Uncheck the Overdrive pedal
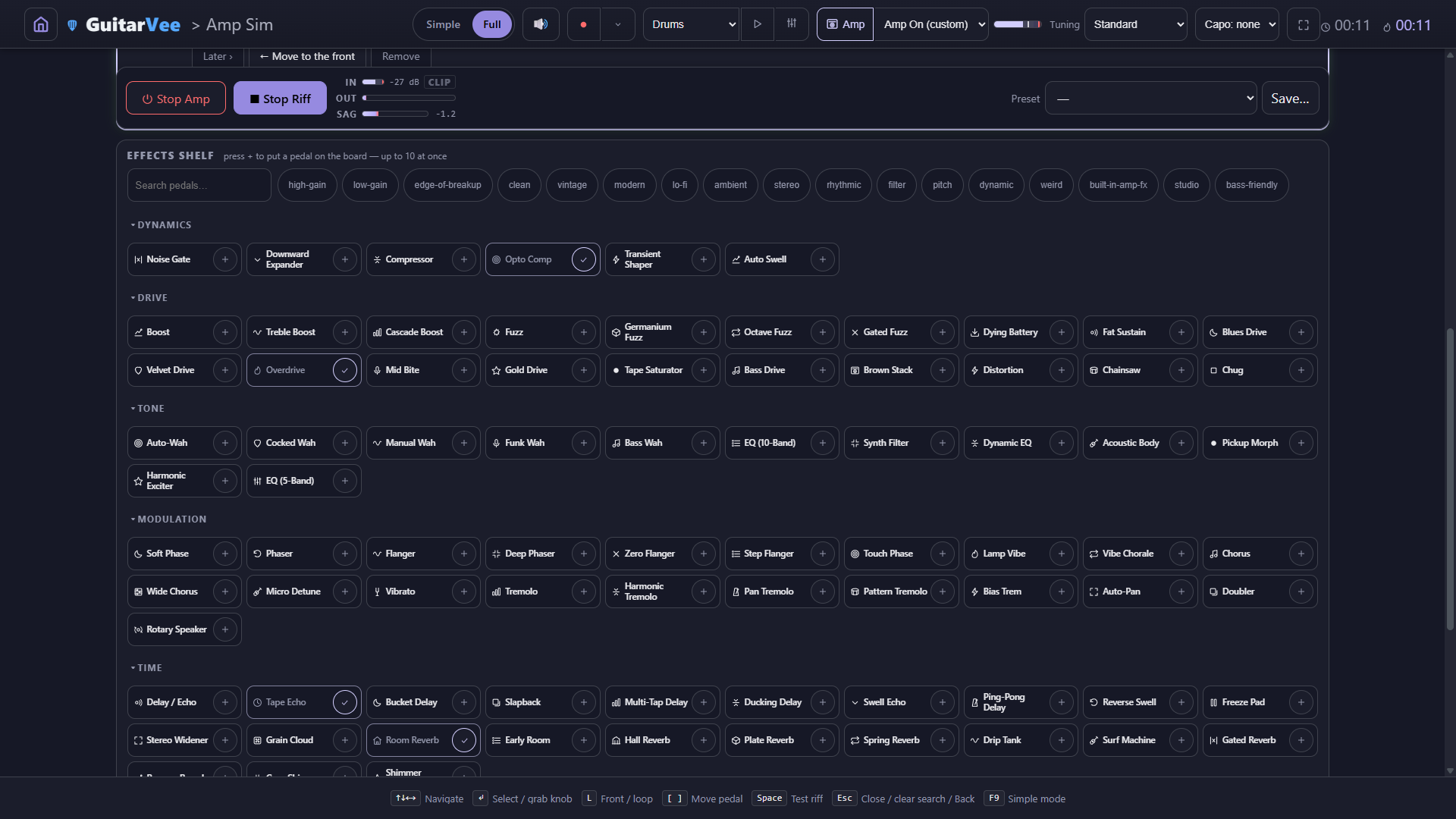 [345, 370]
